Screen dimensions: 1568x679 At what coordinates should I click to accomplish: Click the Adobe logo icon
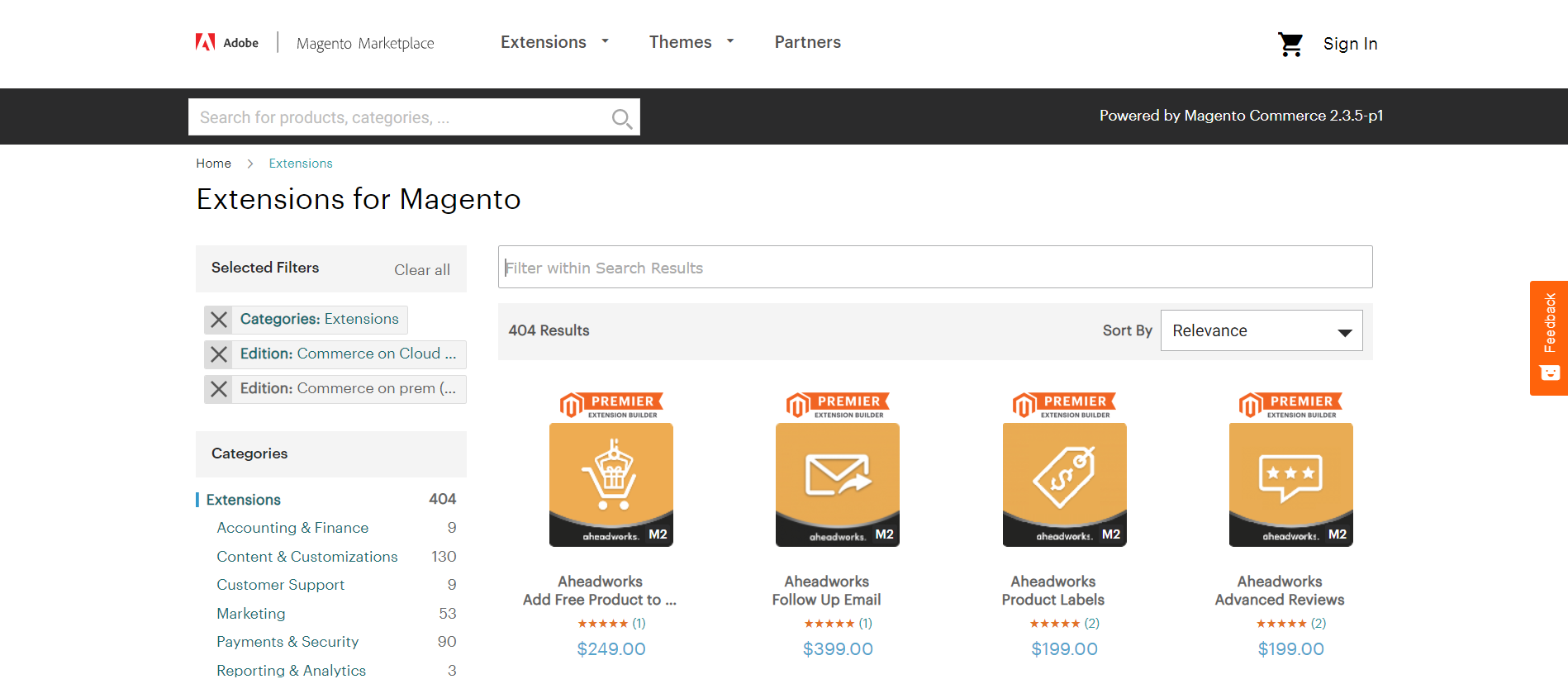pos(206,42)
